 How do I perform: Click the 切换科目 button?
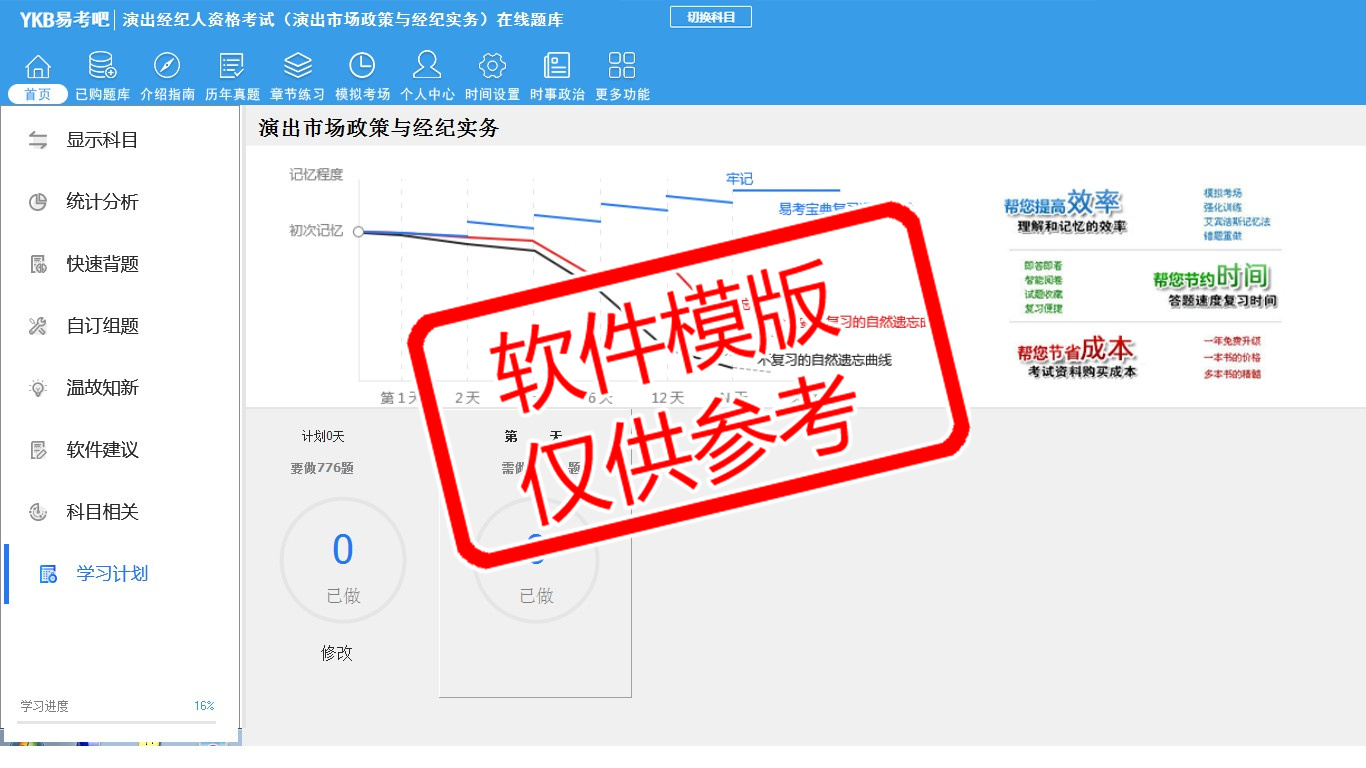coord(711,17)
